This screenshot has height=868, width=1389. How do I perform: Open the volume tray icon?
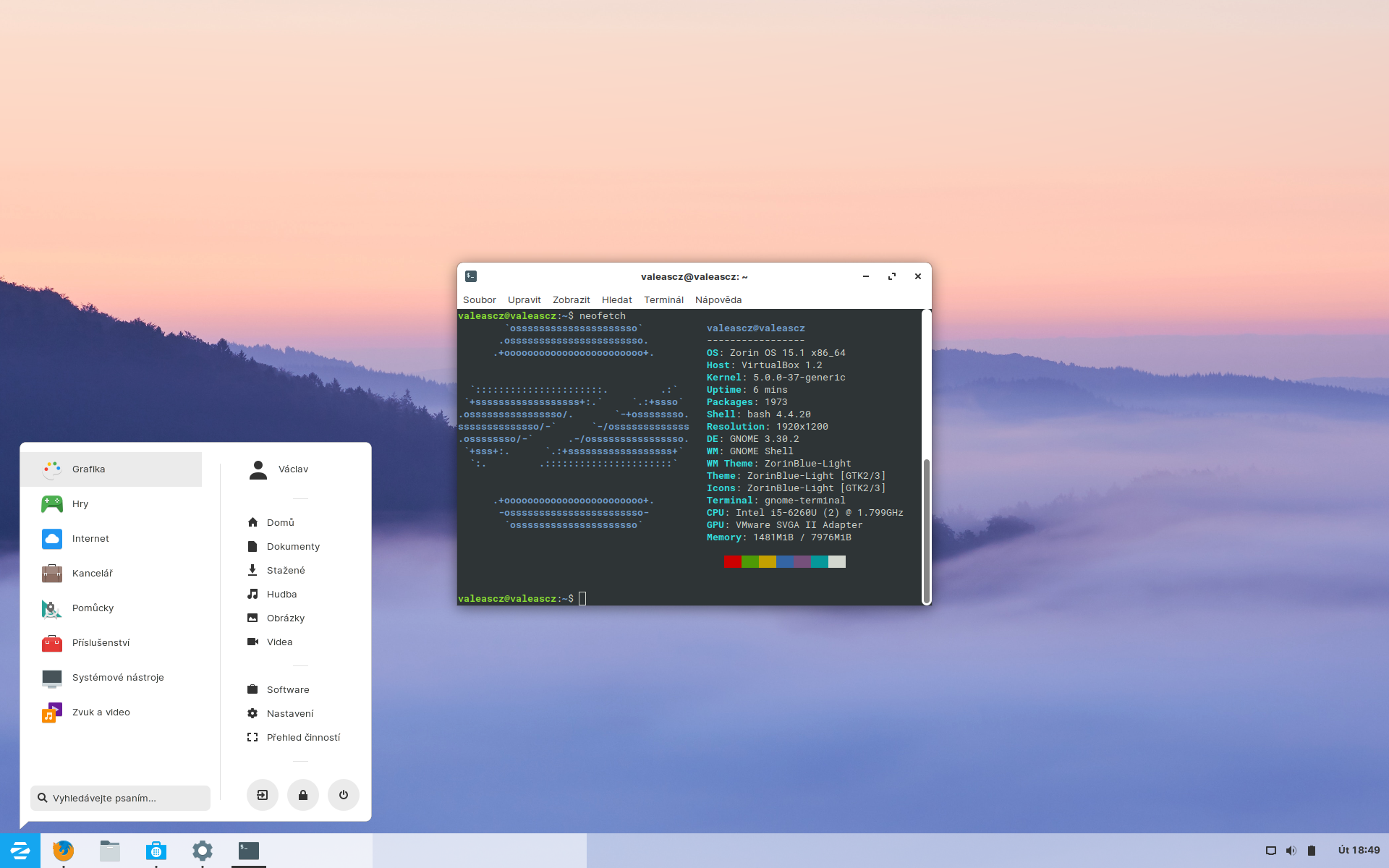[1291, 851]
